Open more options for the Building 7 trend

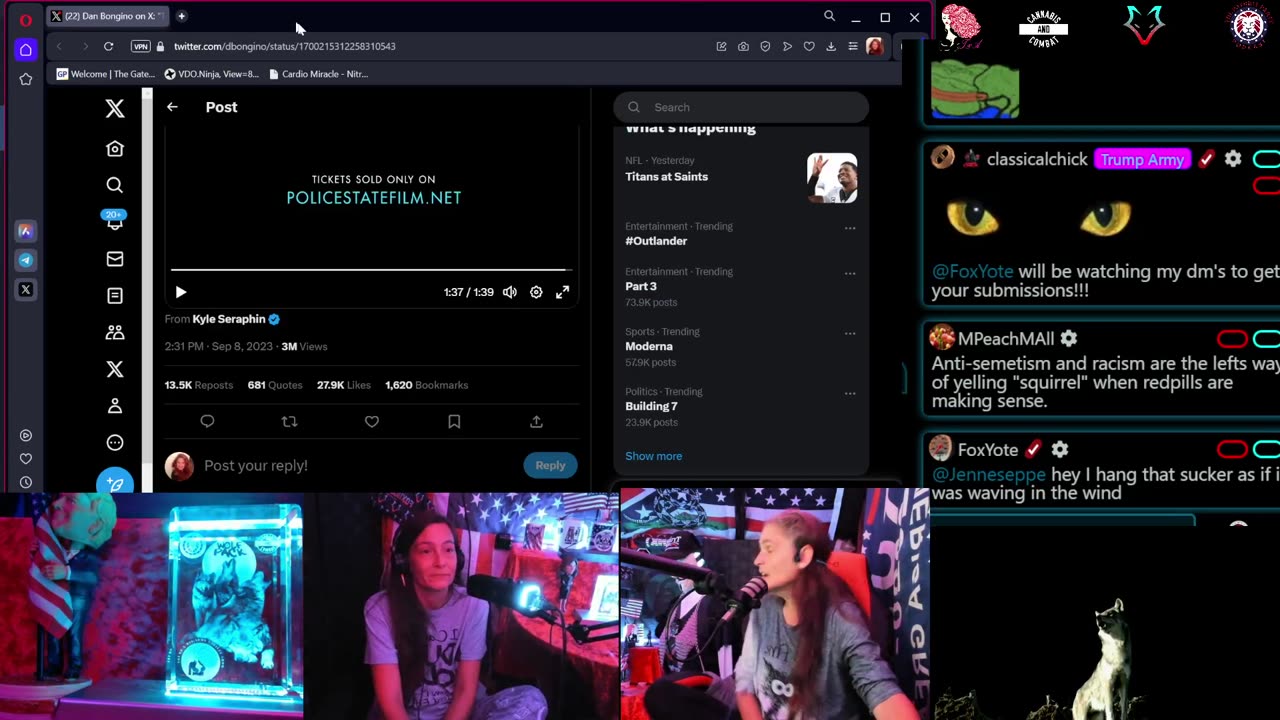850,393
